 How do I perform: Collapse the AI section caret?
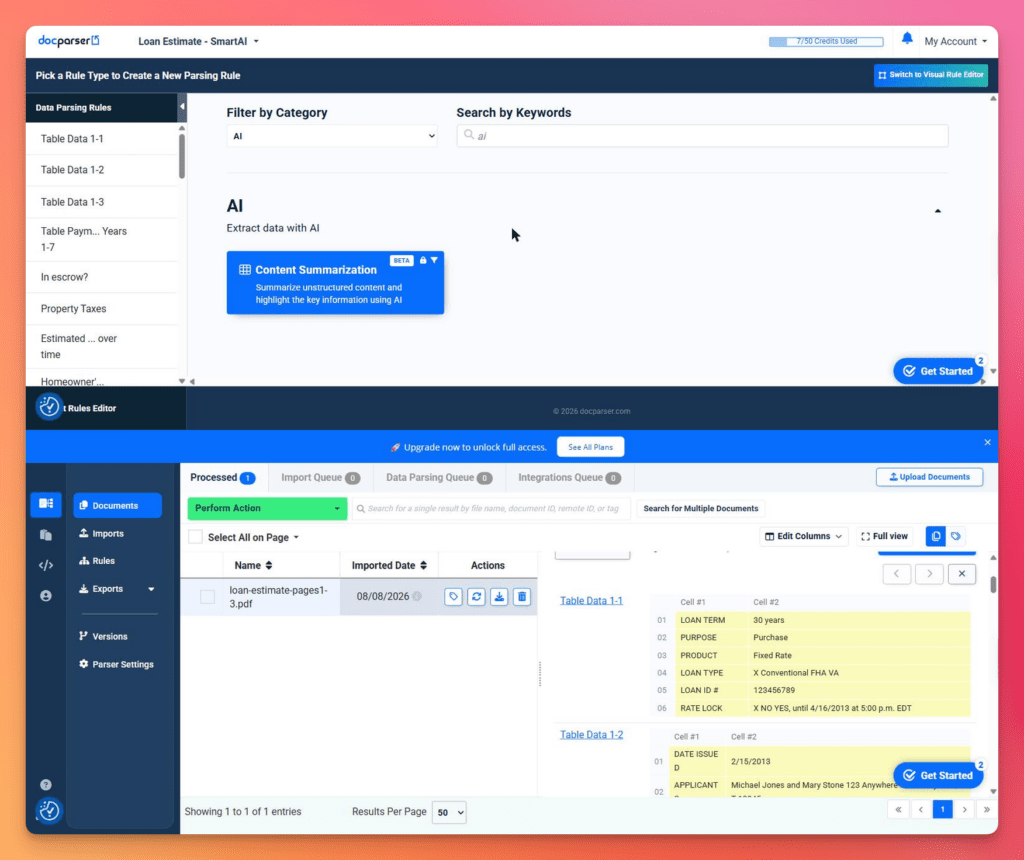tap(938, 211)
